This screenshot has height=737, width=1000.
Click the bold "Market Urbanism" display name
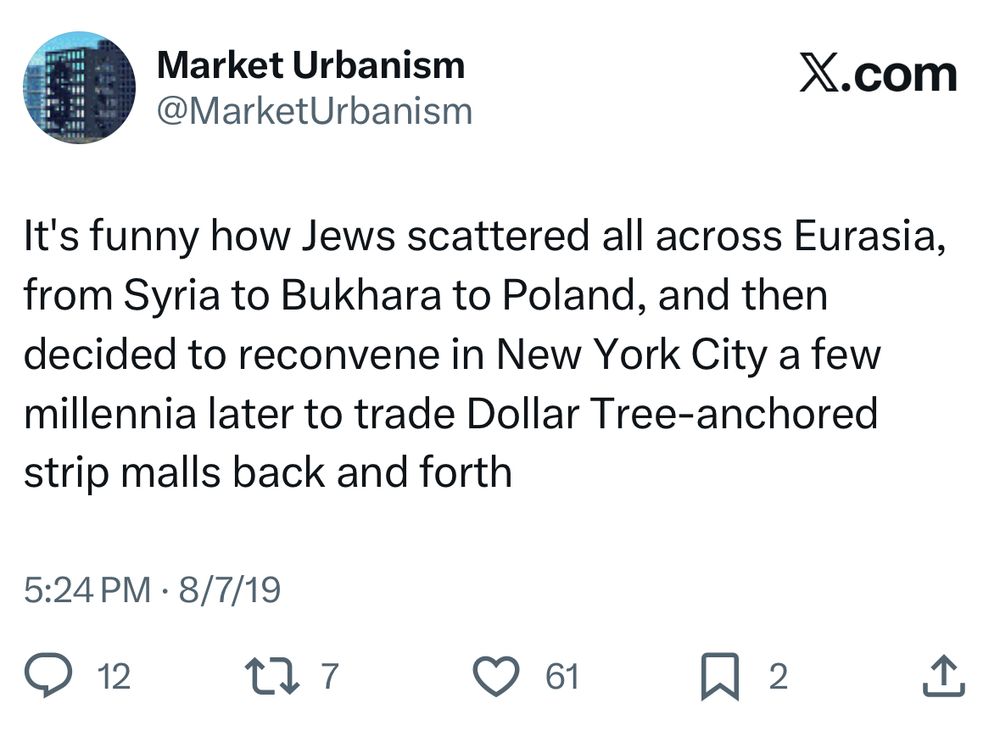point(311,67)
